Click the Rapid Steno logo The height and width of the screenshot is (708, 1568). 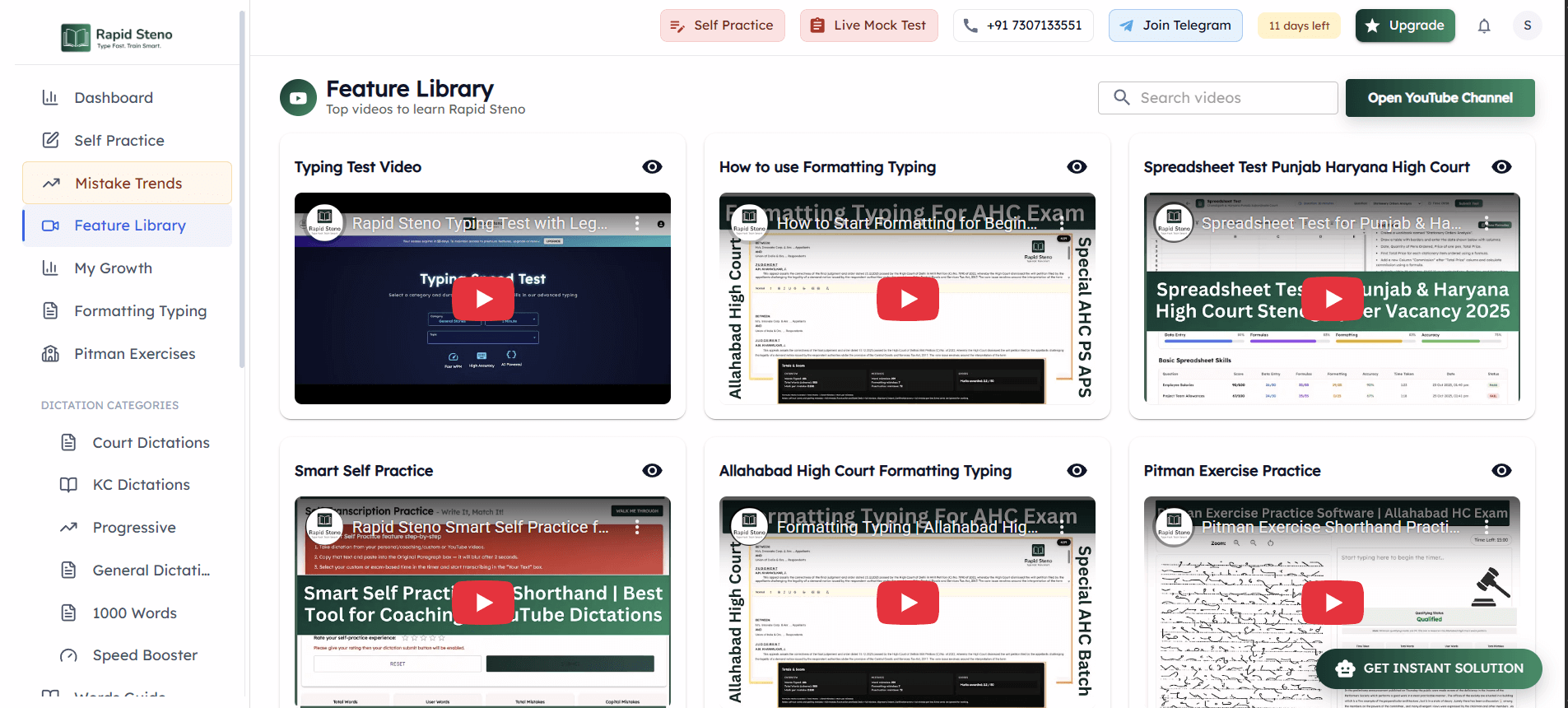(x=117, y=37)
